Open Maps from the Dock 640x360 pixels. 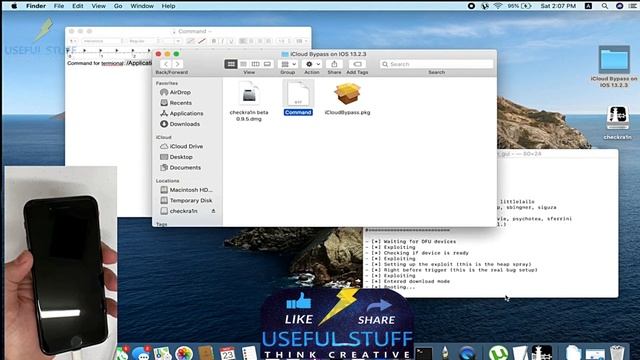tap(162, 353)
